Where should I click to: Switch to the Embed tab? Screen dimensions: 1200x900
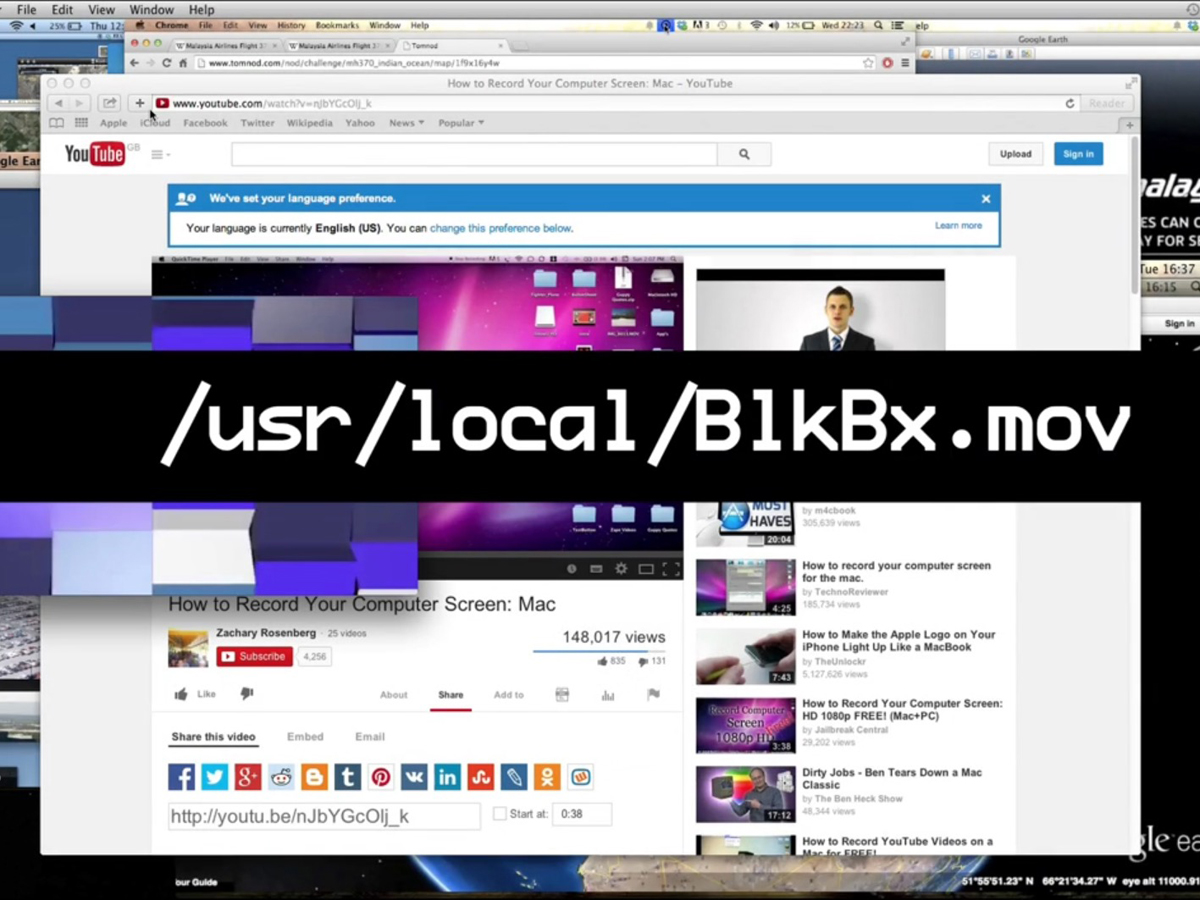305,737
